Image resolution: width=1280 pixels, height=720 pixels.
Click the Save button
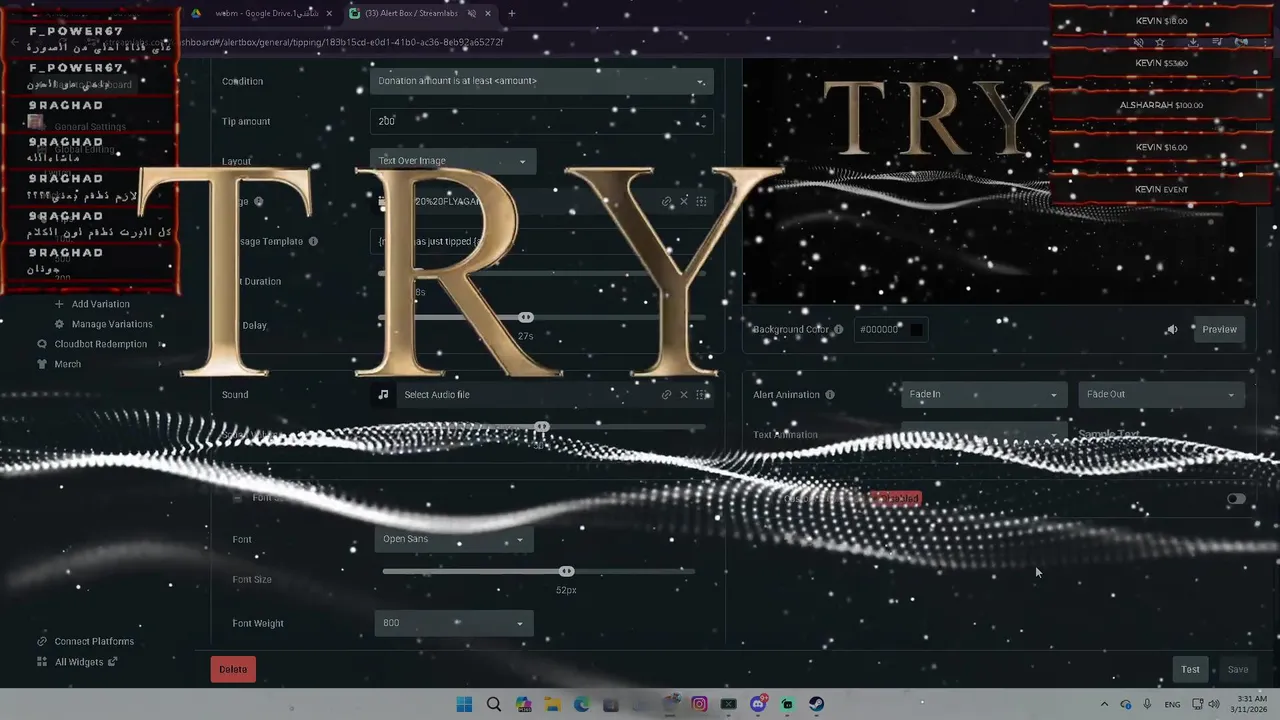coord(1238,670)
